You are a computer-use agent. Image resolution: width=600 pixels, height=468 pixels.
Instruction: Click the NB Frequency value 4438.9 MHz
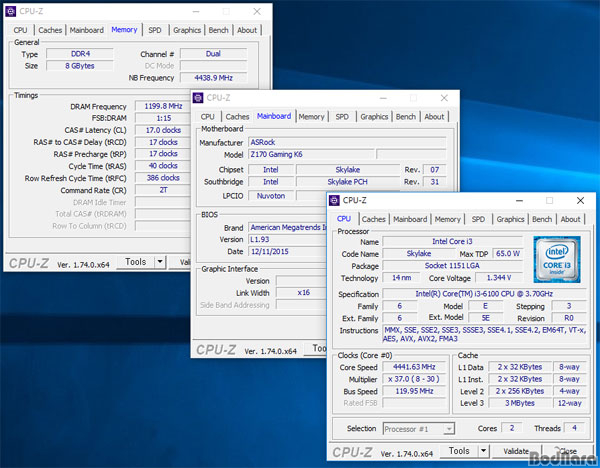214,78
